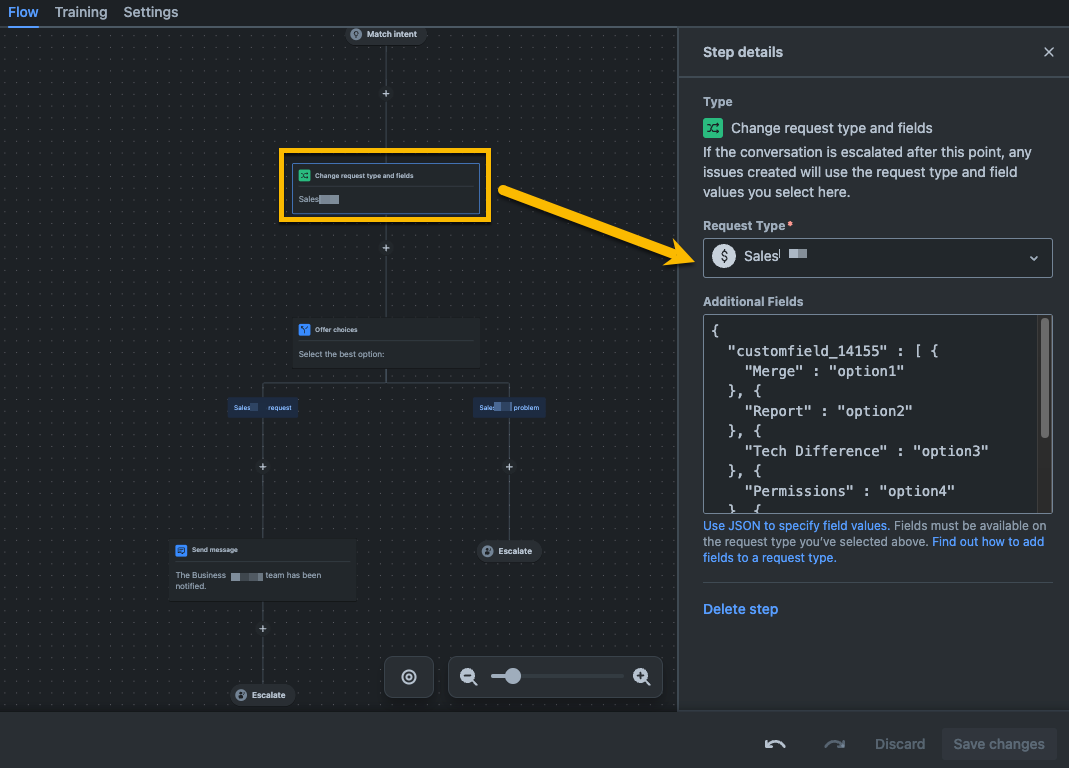Click the Request Type chevron arrow
Image resolution: width=1069 pixels, height=768 pixels.
(x=1034, y=258)
